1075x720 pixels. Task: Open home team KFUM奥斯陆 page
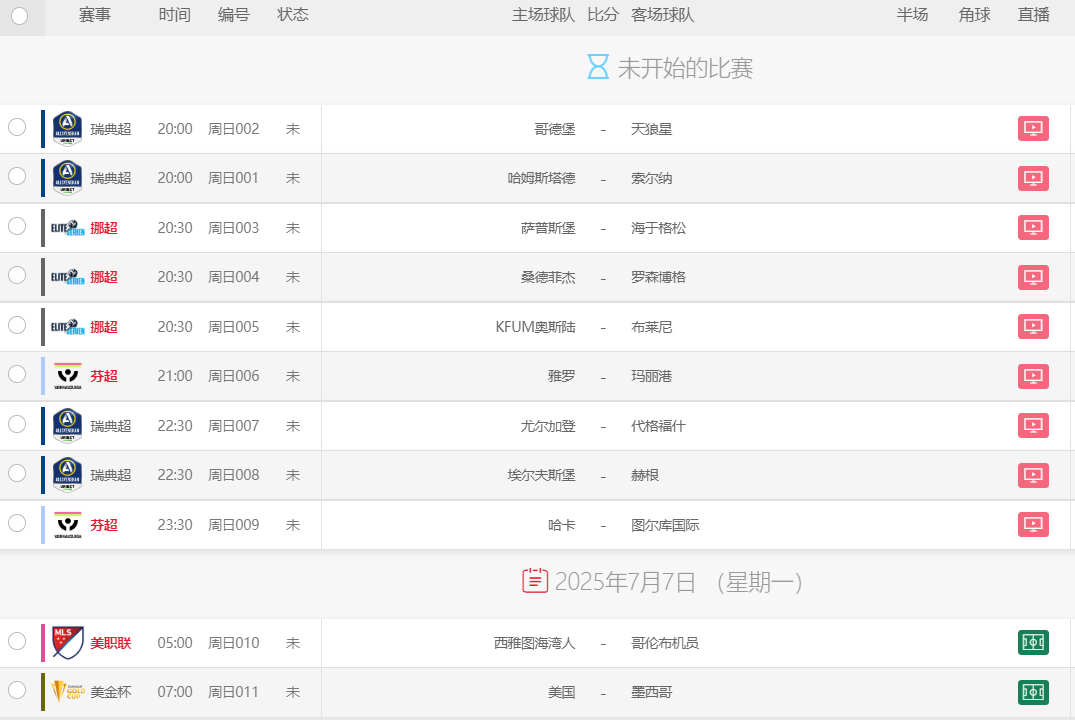click(535, 326)
